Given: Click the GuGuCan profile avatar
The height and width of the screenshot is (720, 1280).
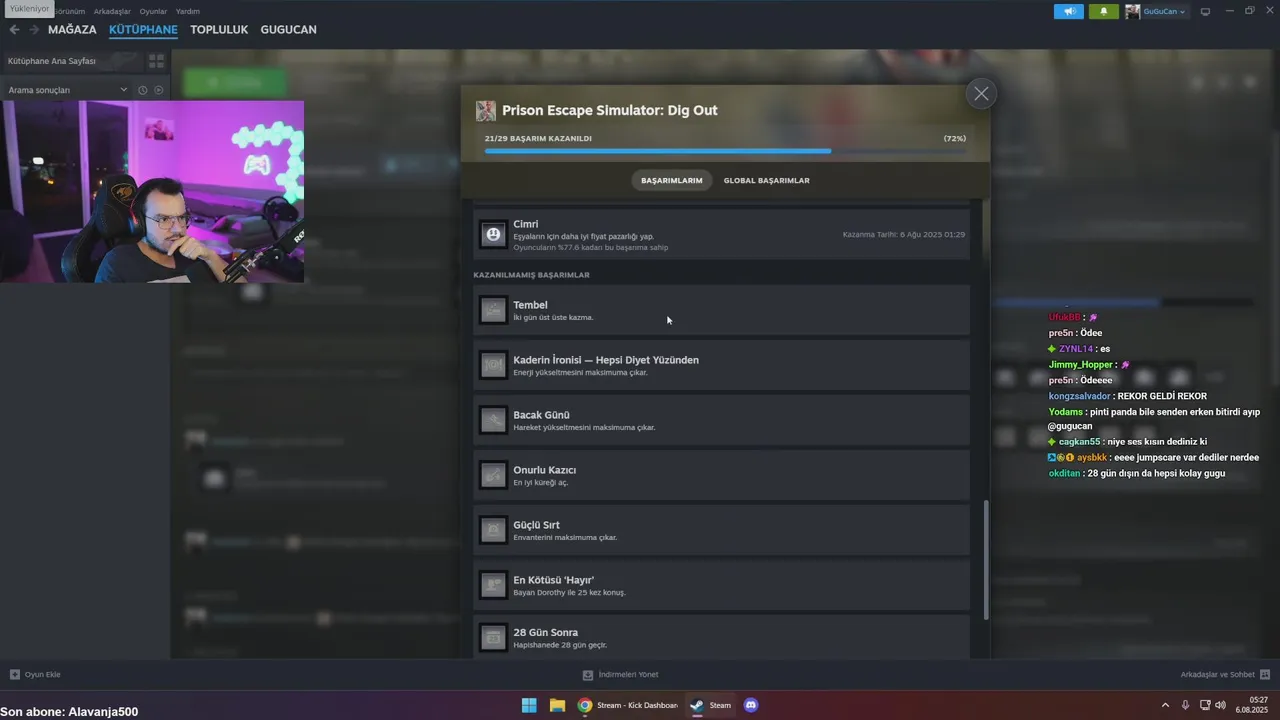Looking at the screenshot, I should click(1132, 12).
